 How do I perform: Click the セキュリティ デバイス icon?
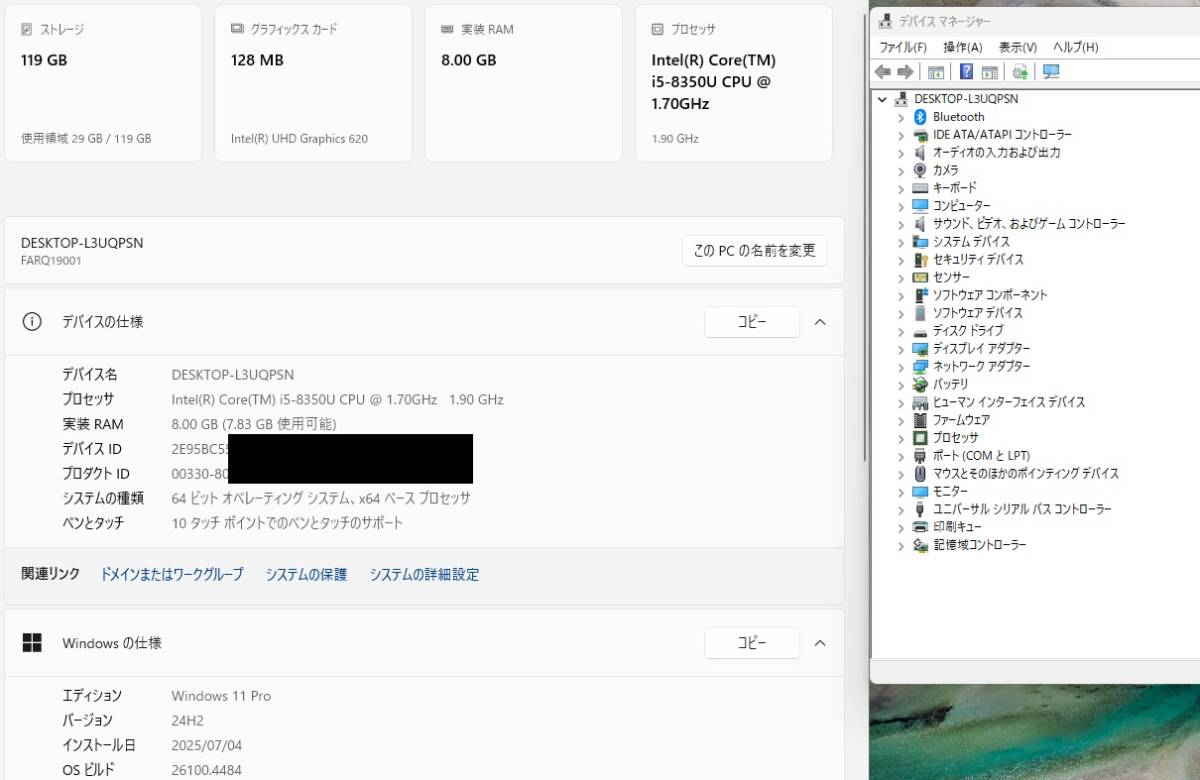pyautogui.click(x=921, y=259)
